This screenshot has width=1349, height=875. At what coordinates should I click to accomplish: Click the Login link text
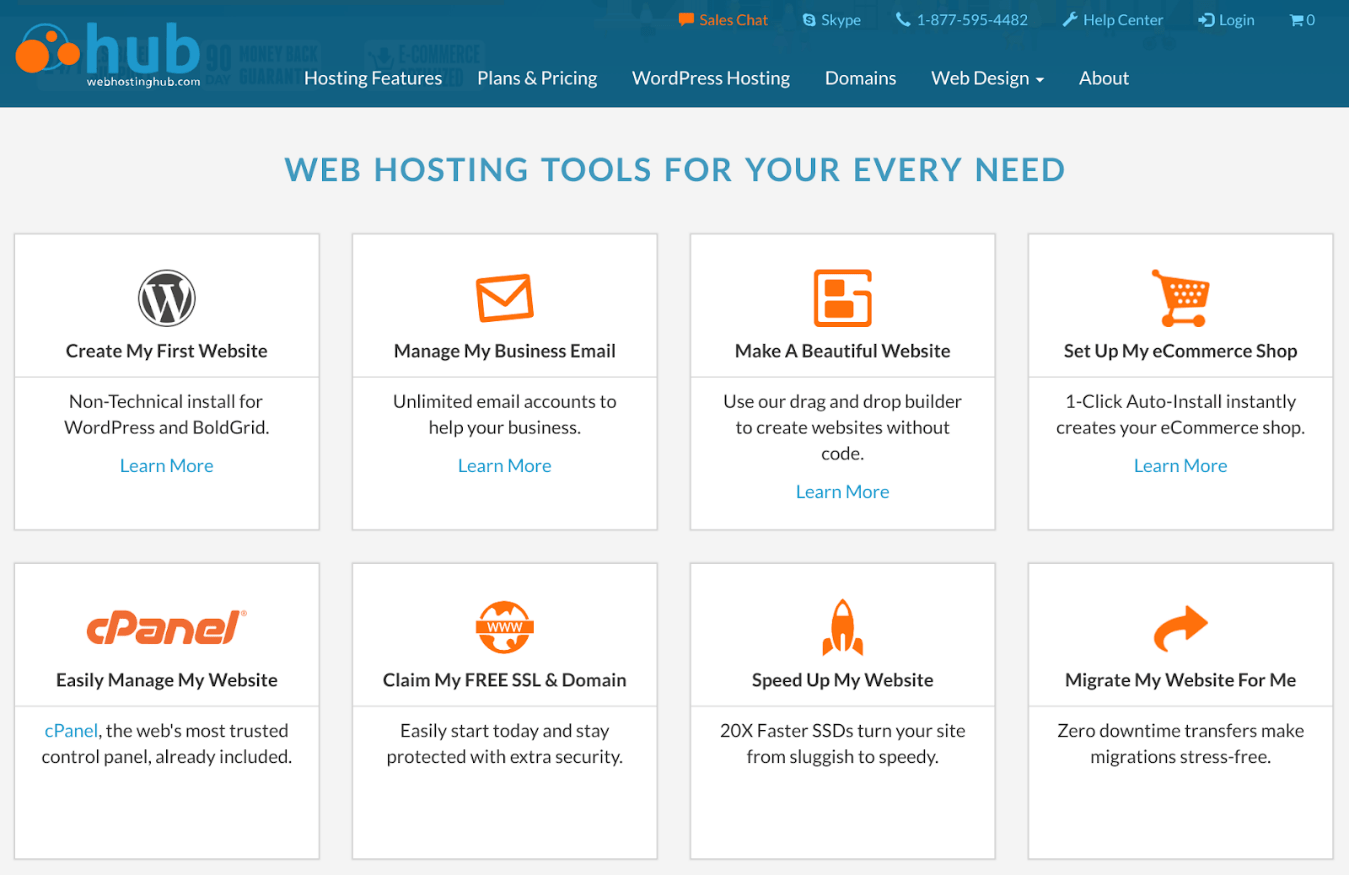1237,20
